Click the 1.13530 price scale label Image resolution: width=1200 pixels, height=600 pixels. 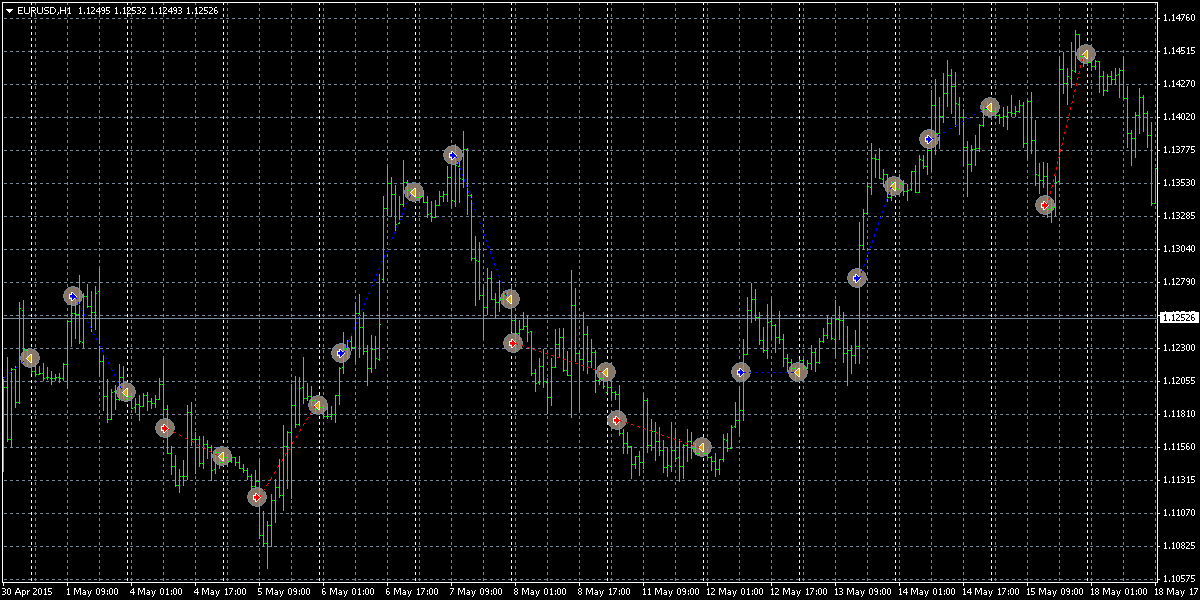(x=1179, y=183)
